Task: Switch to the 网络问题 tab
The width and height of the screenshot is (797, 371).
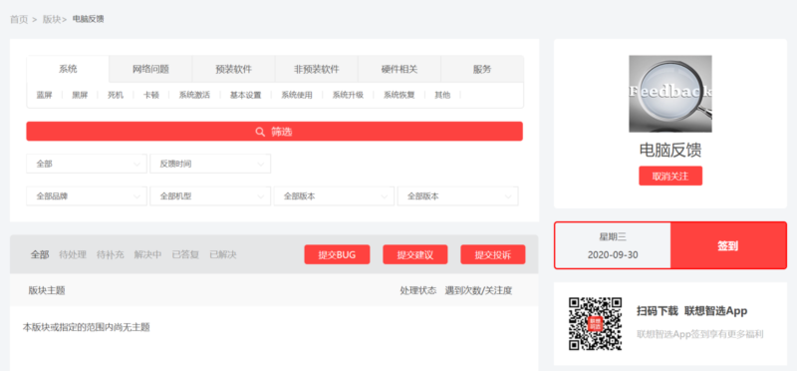Action: click(150, 69)
